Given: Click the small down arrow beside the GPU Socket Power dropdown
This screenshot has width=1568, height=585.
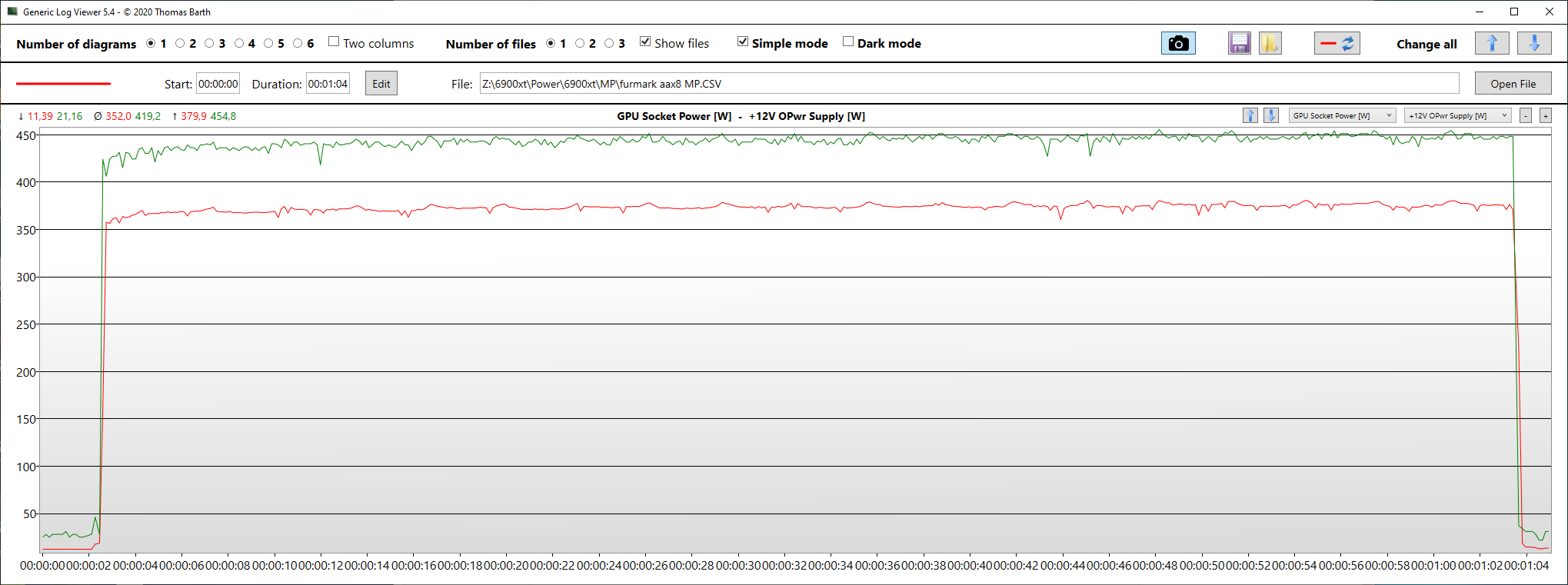Looking at the screenshot, I should click(1271, 115).
